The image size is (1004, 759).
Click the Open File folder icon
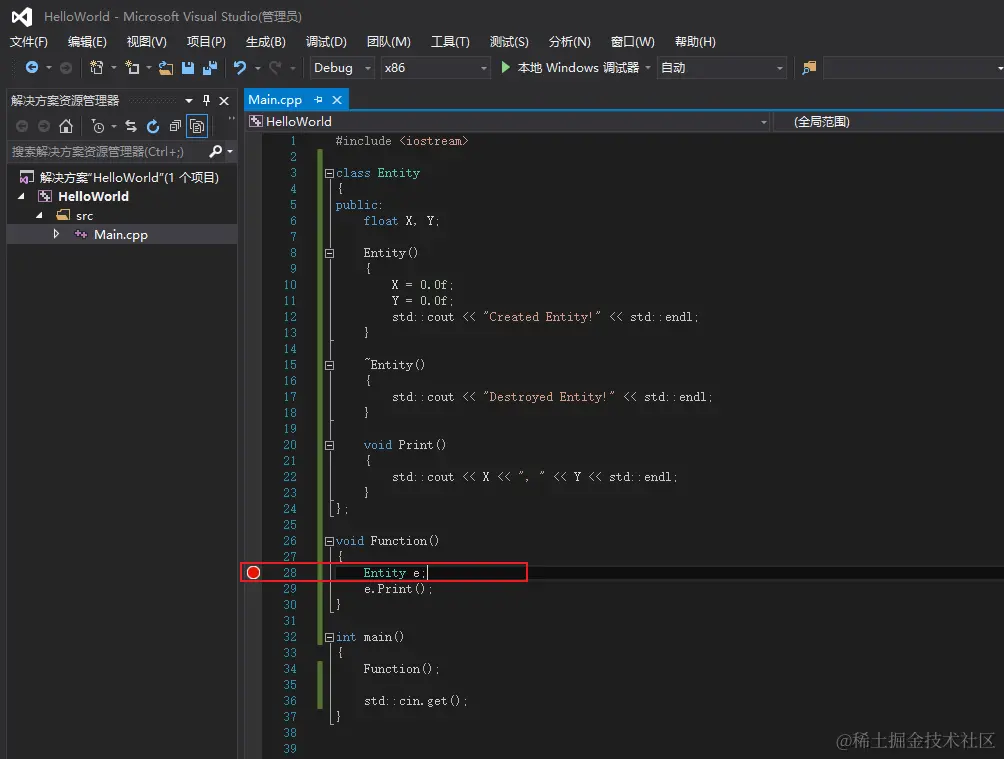tap(166, 68)
